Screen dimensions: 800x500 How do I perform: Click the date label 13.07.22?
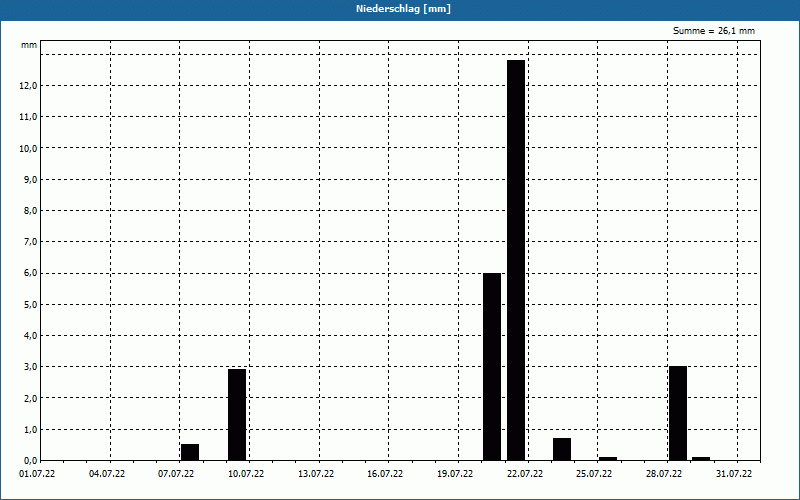(x=316, y=474)
